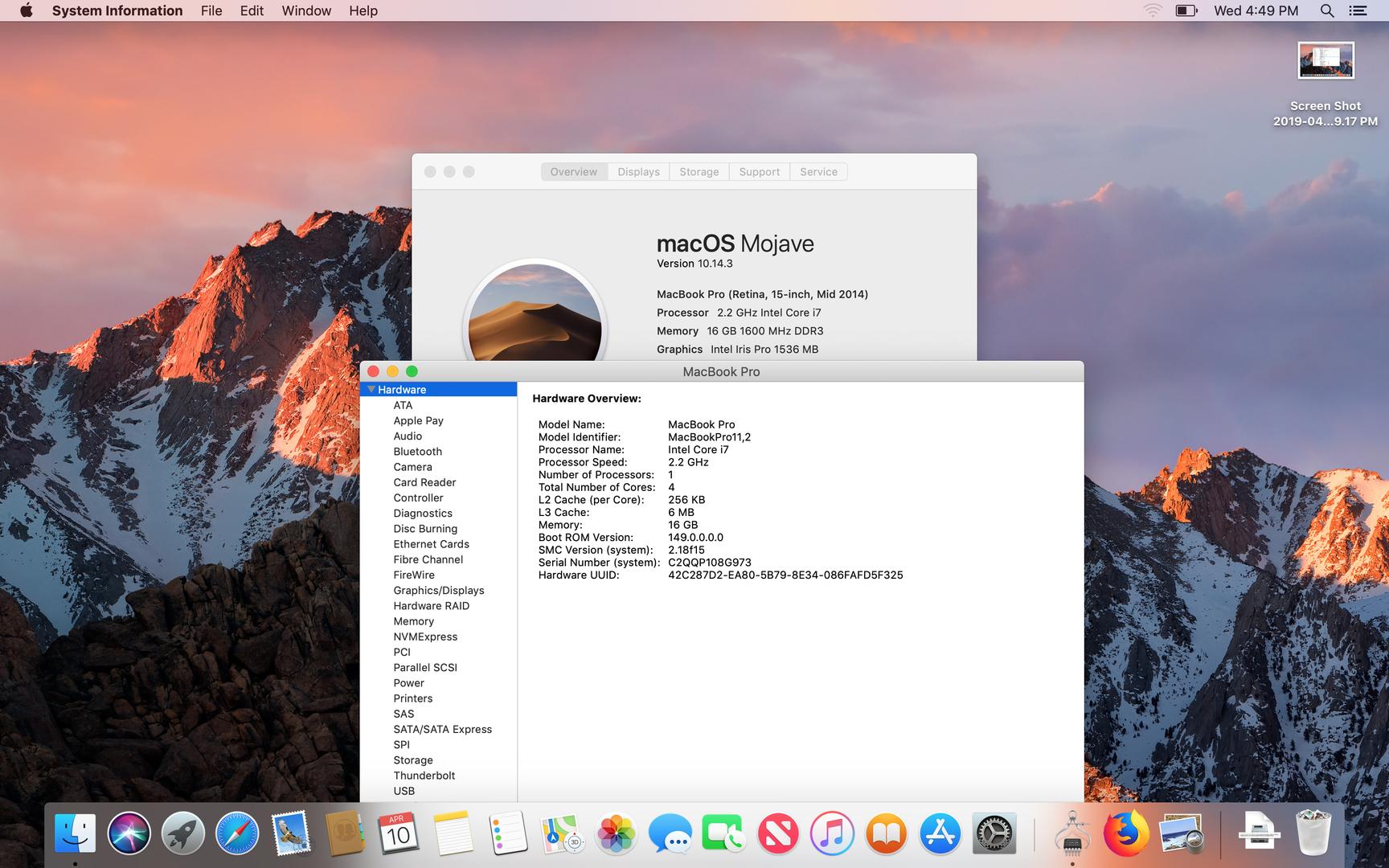Open Messages bubble icon in Dock

[x=670, y=833]
